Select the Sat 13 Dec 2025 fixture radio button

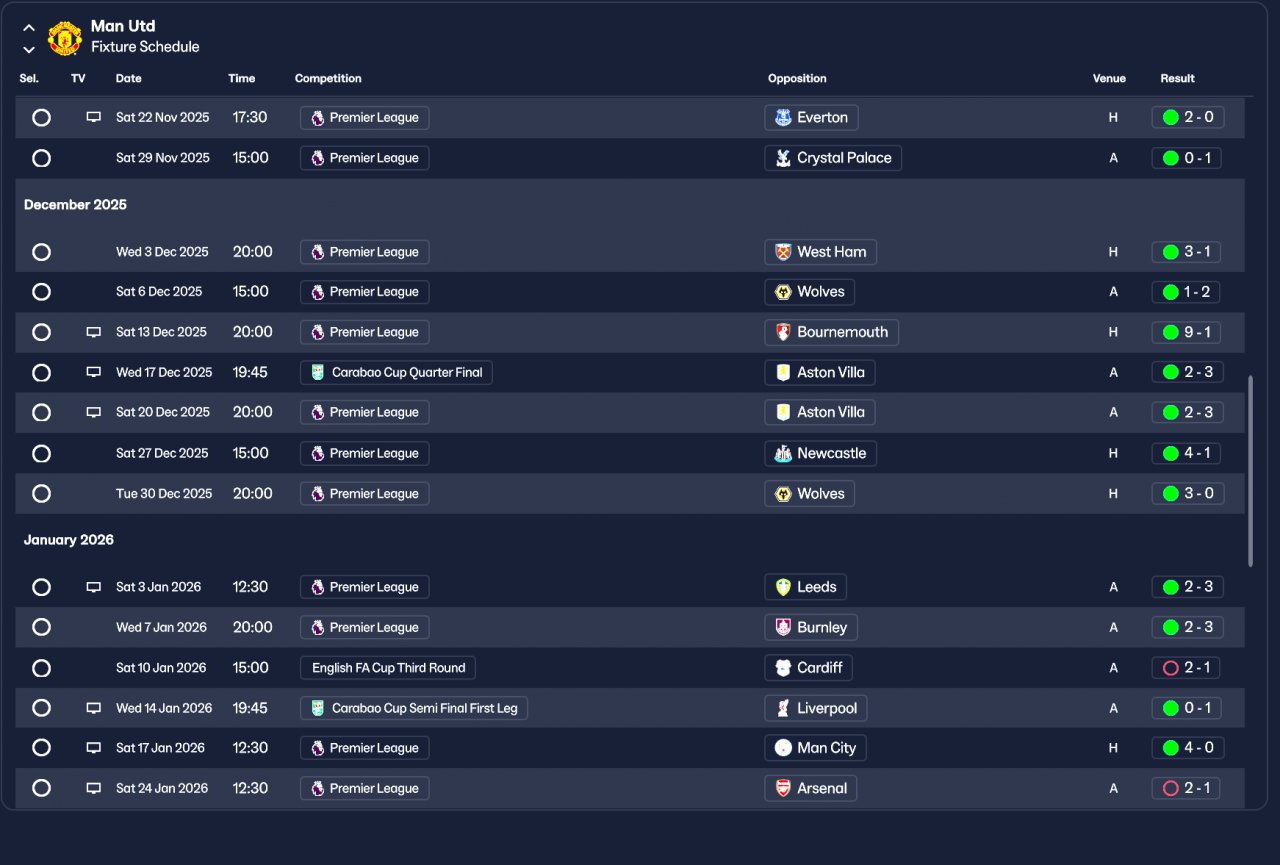tap(41, 332)
